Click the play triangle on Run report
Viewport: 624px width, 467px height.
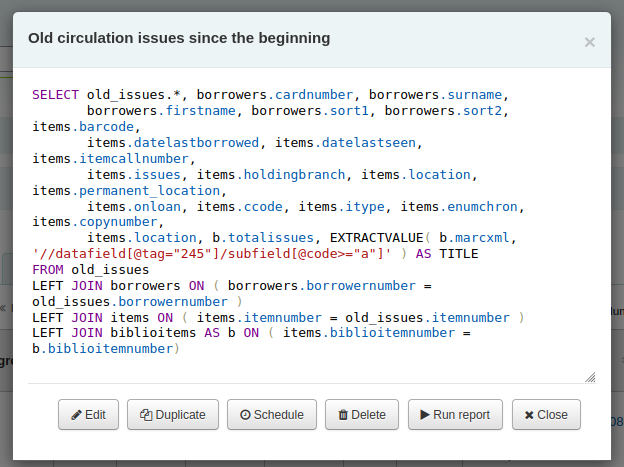(x=425, y=415)
